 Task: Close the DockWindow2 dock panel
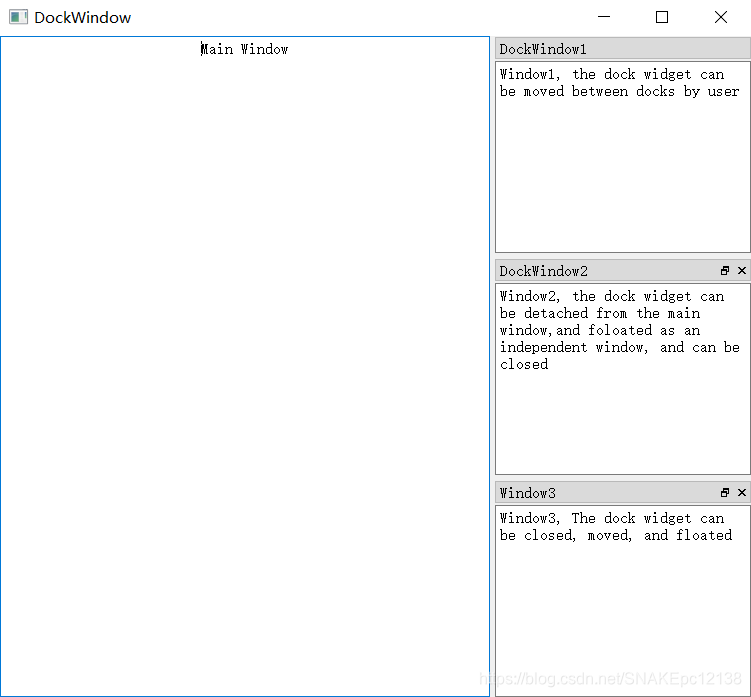pyautogui.click(x=742, y=271)
